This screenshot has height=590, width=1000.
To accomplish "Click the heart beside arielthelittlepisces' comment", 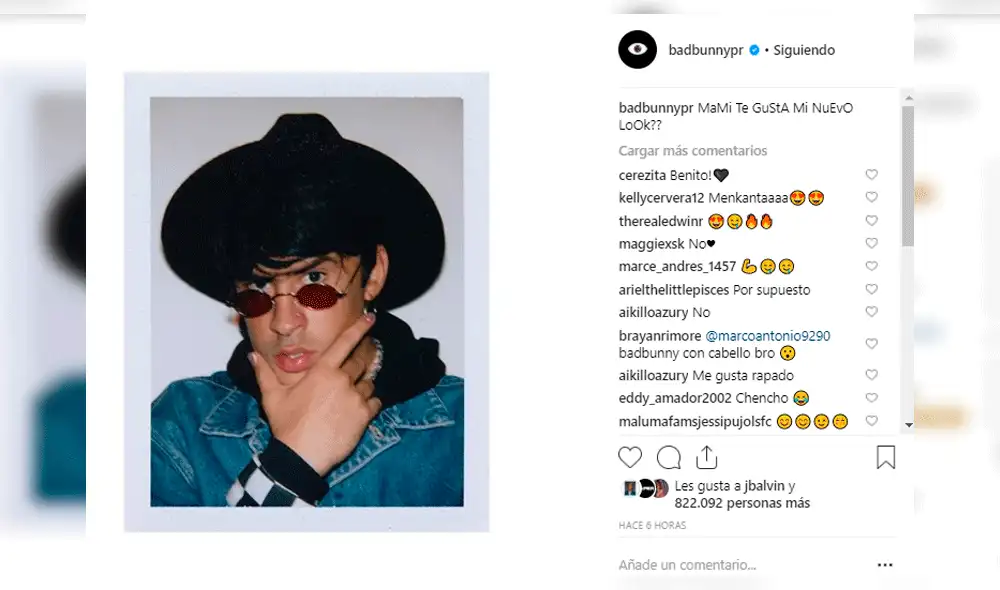I will point(871,289).
